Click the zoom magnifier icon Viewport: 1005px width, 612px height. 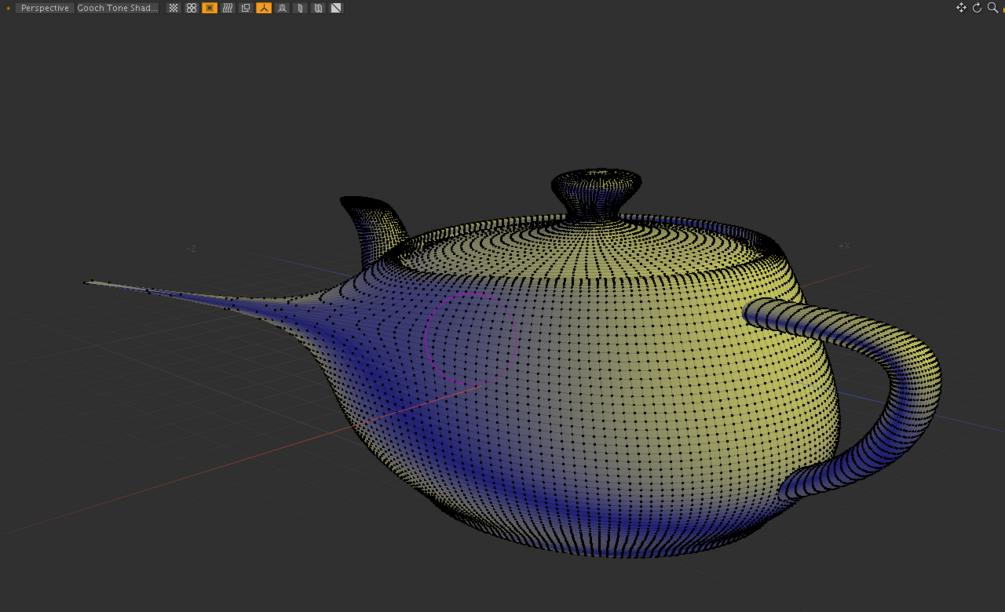pos(993,8)
